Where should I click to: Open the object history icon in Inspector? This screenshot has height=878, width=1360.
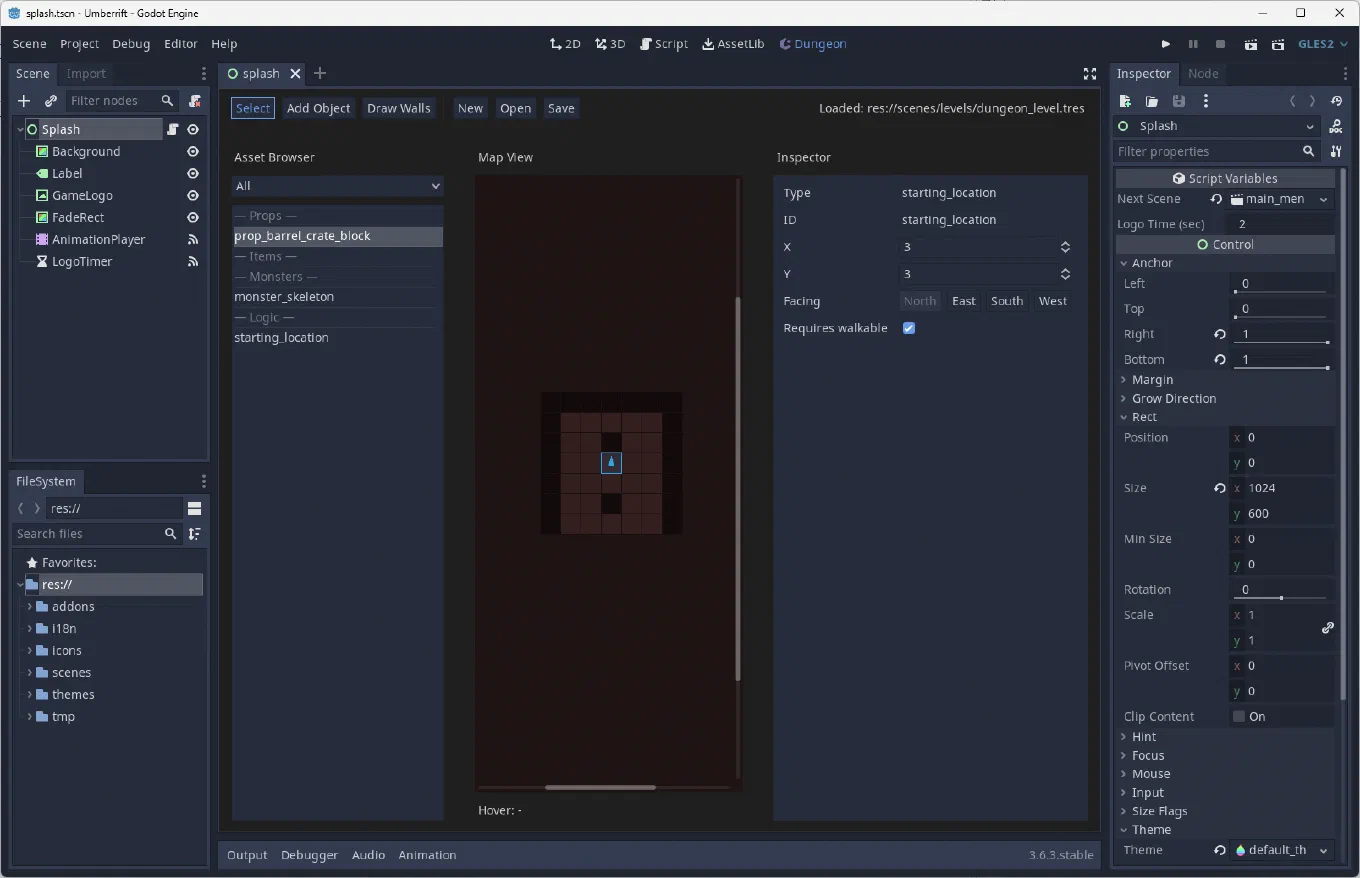(x=1337, y=101)
